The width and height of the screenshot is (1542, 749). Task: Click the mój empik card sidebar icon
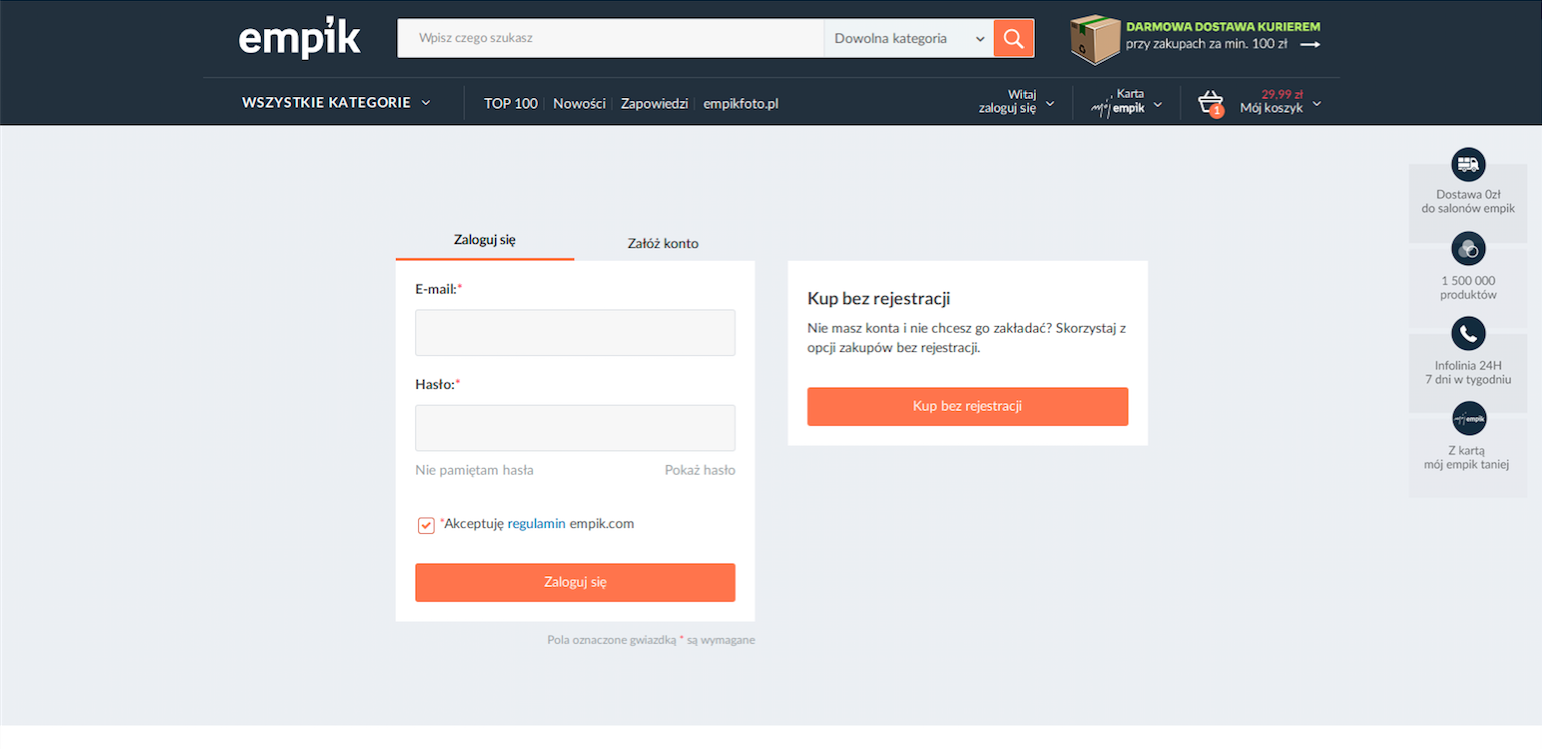pyautogui.click(x=1467, y=418)
